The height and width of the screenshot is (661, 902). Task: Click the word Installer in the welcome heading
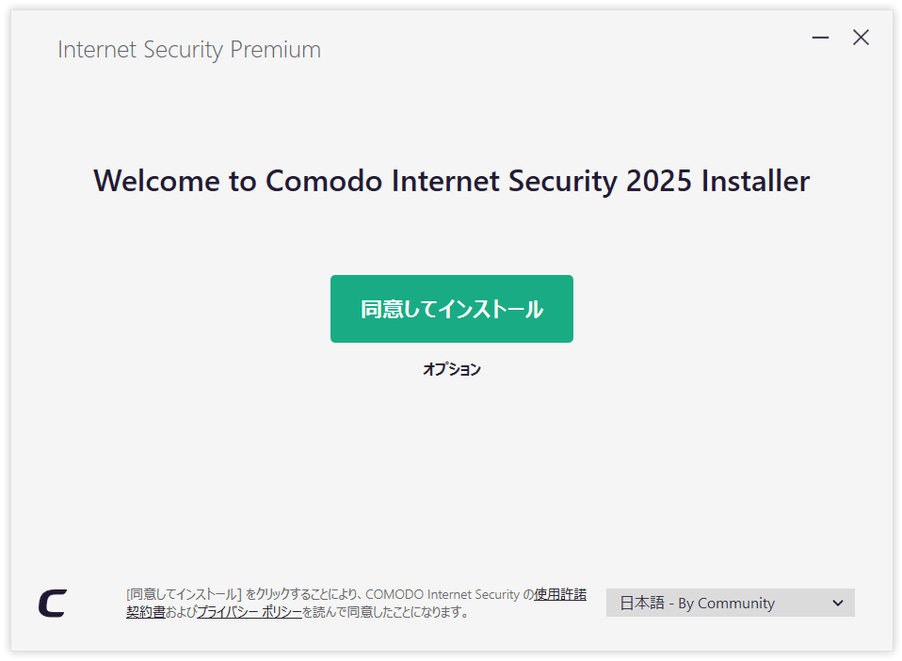755,181
